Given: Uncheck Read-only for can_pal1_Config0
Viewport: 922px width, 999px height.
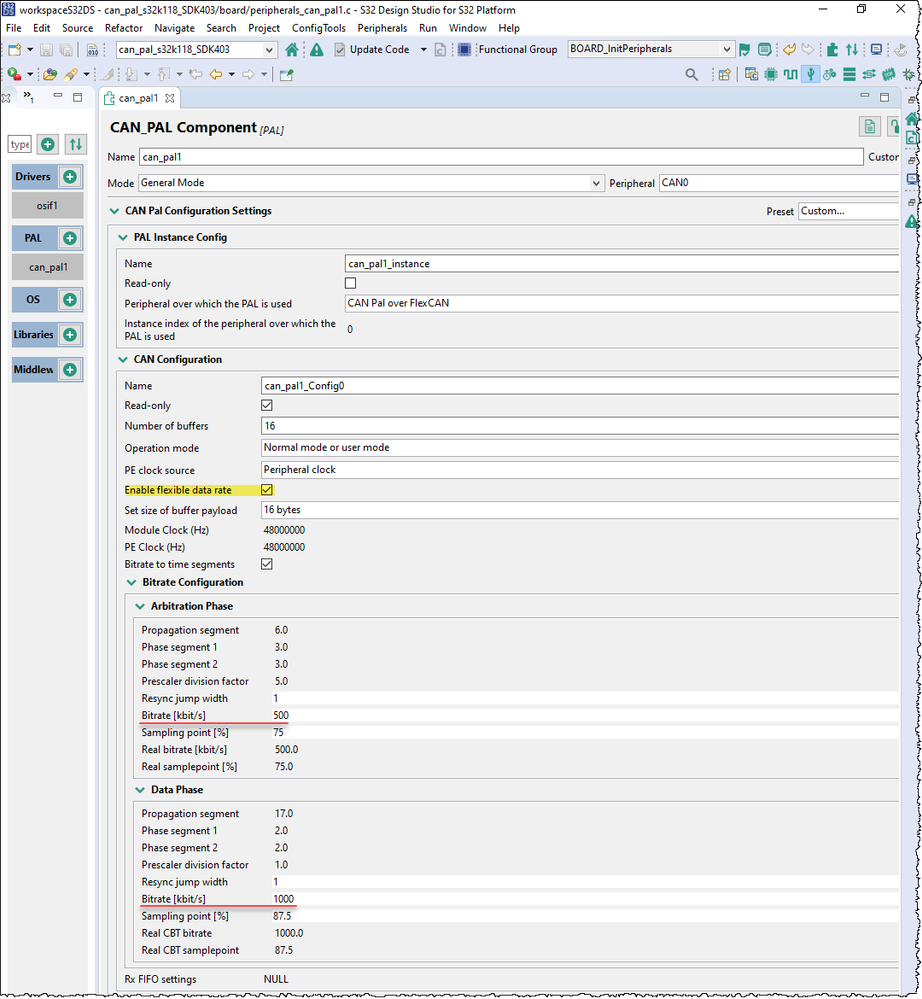Looking at the screenshot, I should click(266, 405).
